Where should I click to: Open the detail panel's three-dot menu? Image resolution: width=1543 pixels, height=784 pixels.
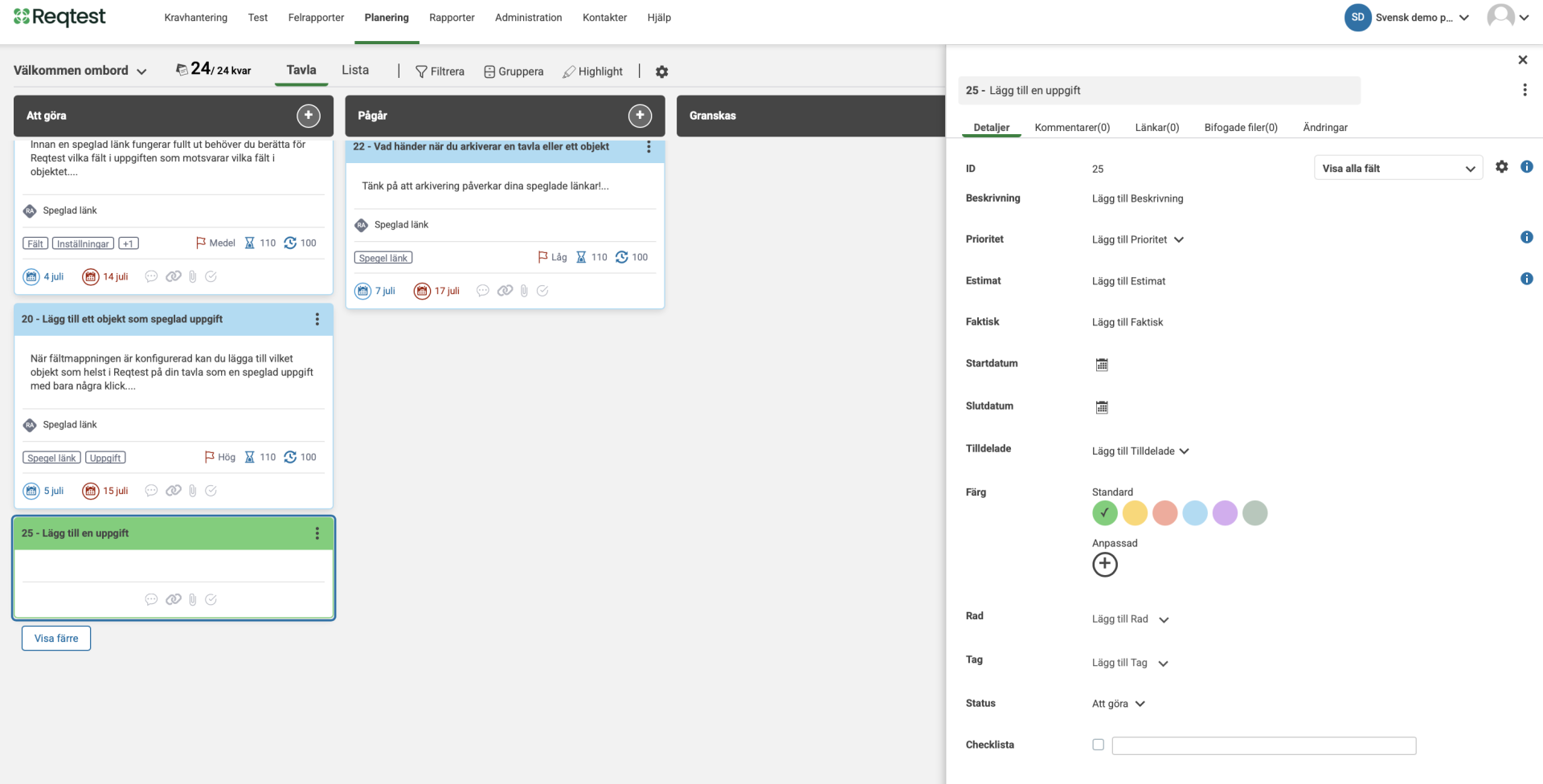[1525, 90]
